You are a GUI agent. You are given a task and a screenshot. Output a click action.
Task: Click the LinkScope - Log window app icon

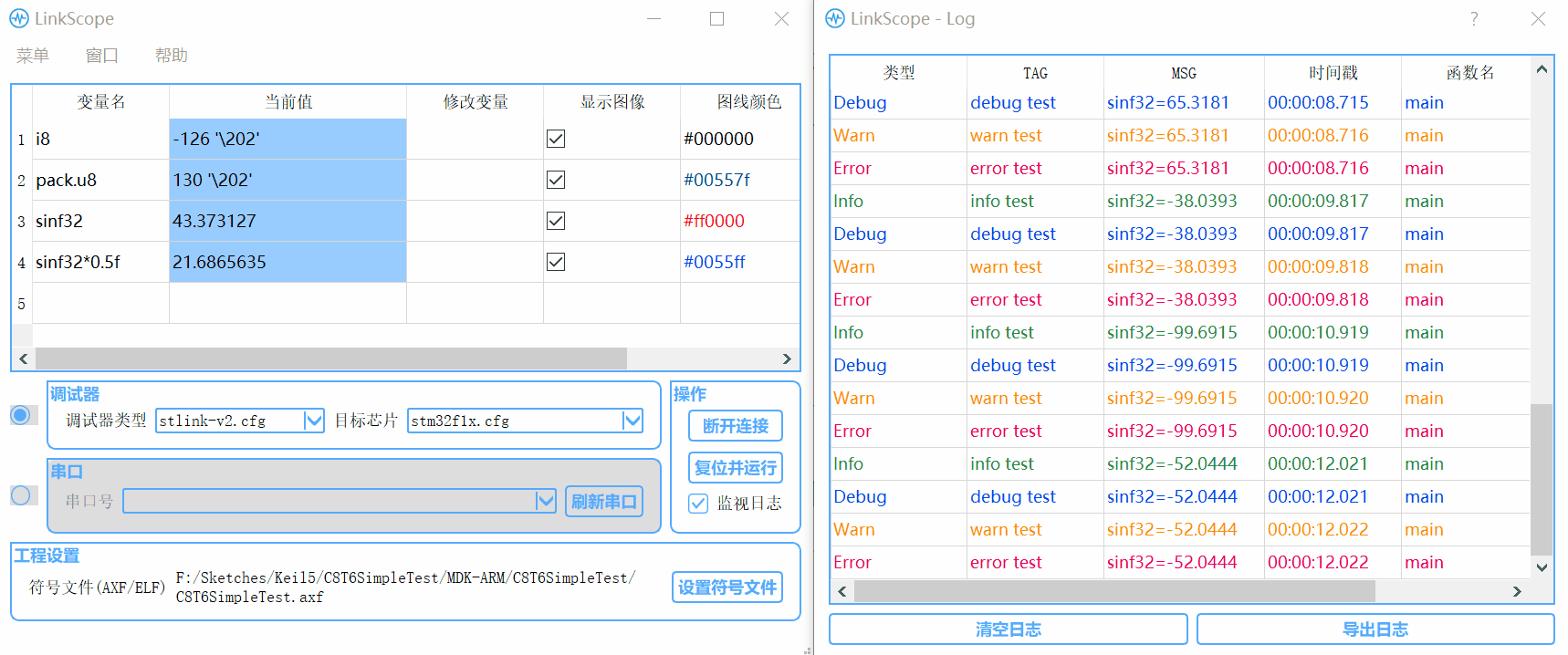click(835, 18)
